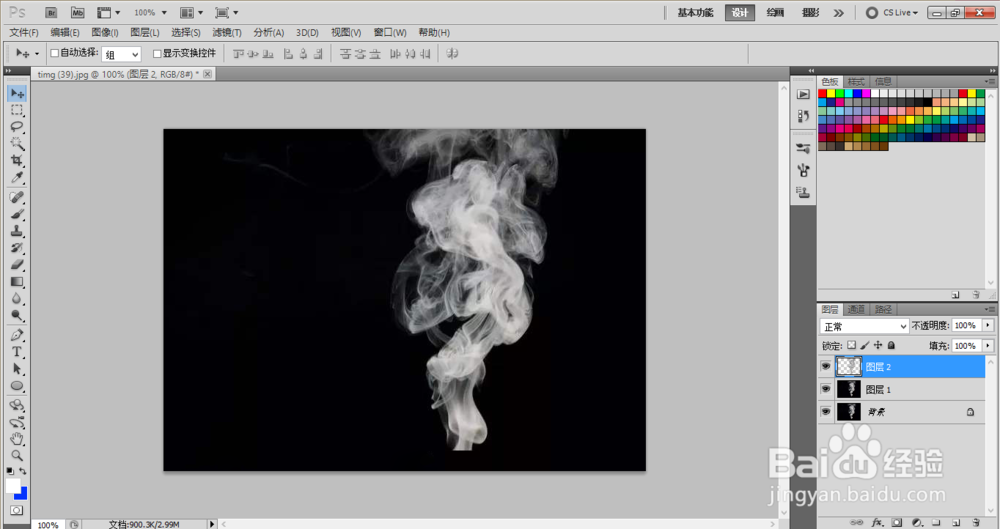Select the History Brush tool

pyautogui.click(x=17, y=248)
